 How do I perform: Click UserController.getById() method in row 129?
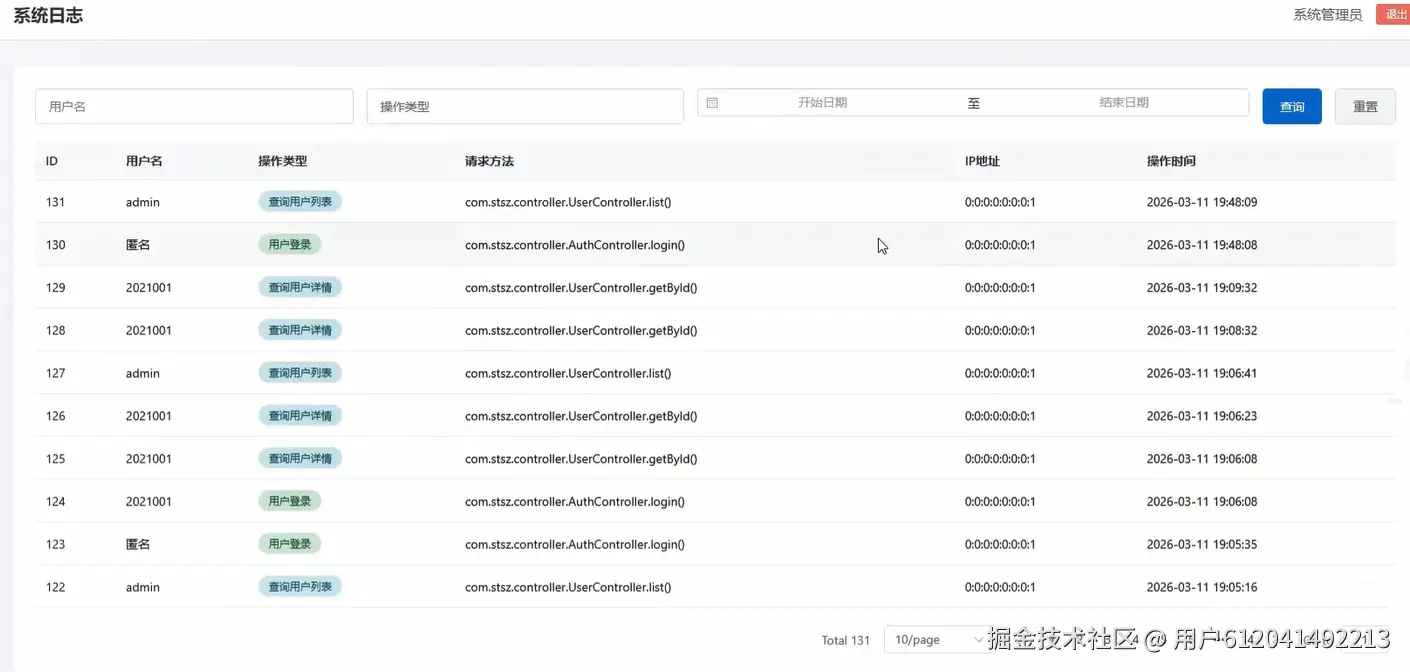pyautogui.click(x=581, y=288)
